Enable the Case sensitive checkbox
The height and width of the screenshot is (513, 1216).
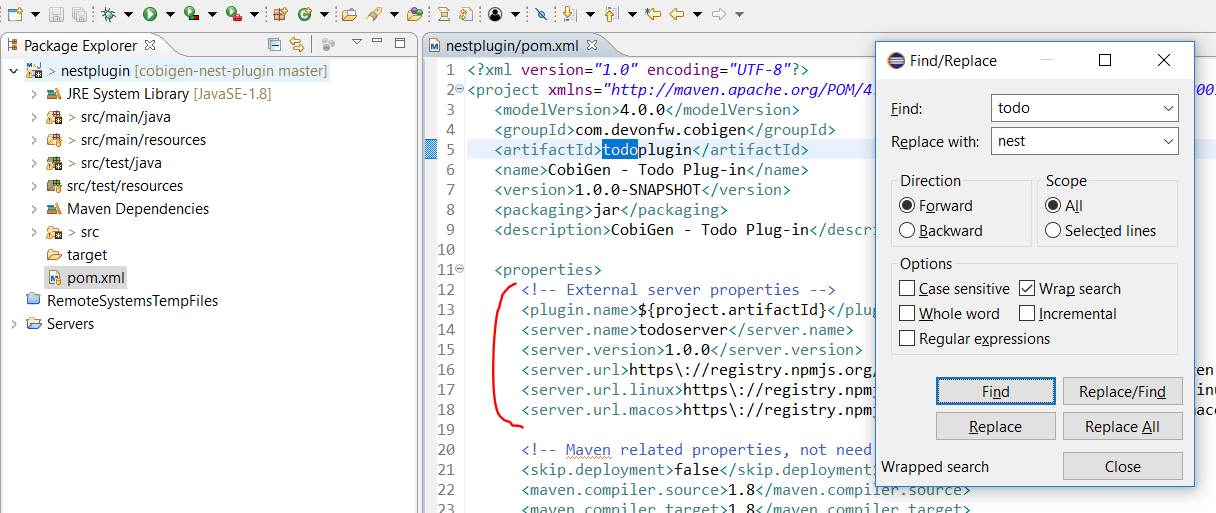click(907, 289)
